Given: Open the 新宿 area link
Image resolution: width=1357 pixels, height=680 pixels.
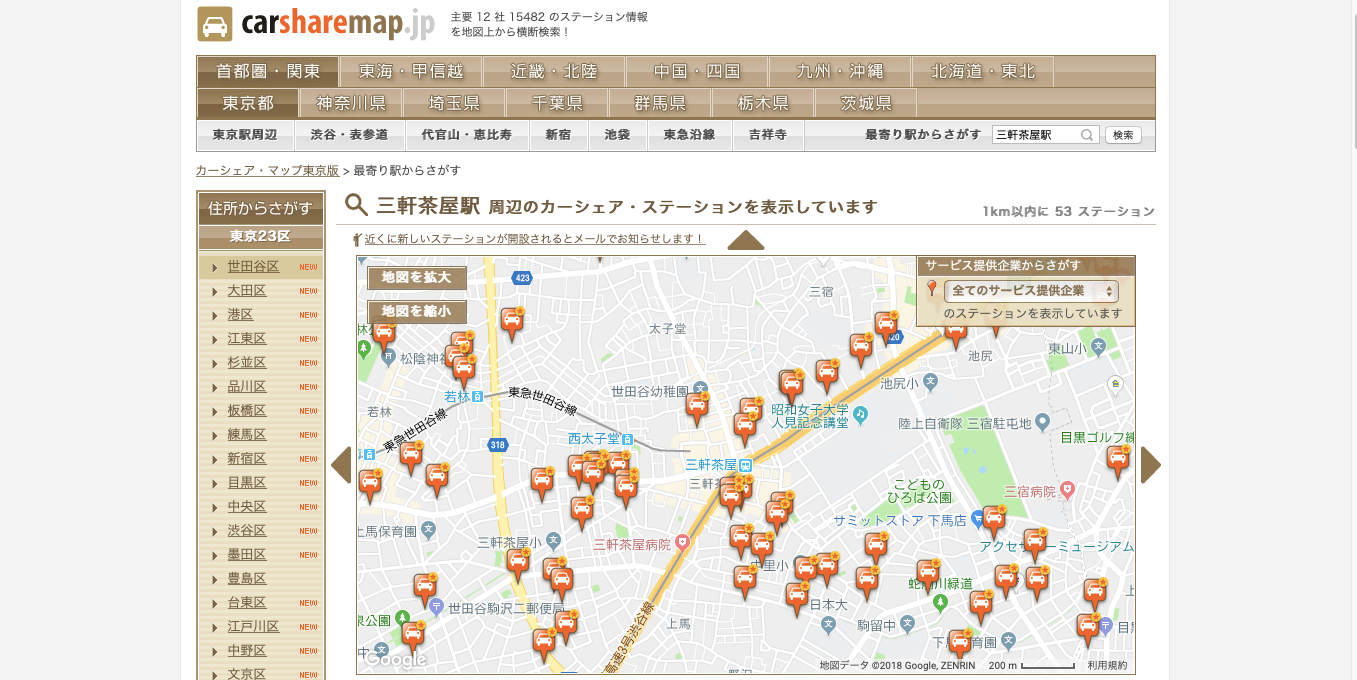Looking at the screenshot, I should coord(558,135).
